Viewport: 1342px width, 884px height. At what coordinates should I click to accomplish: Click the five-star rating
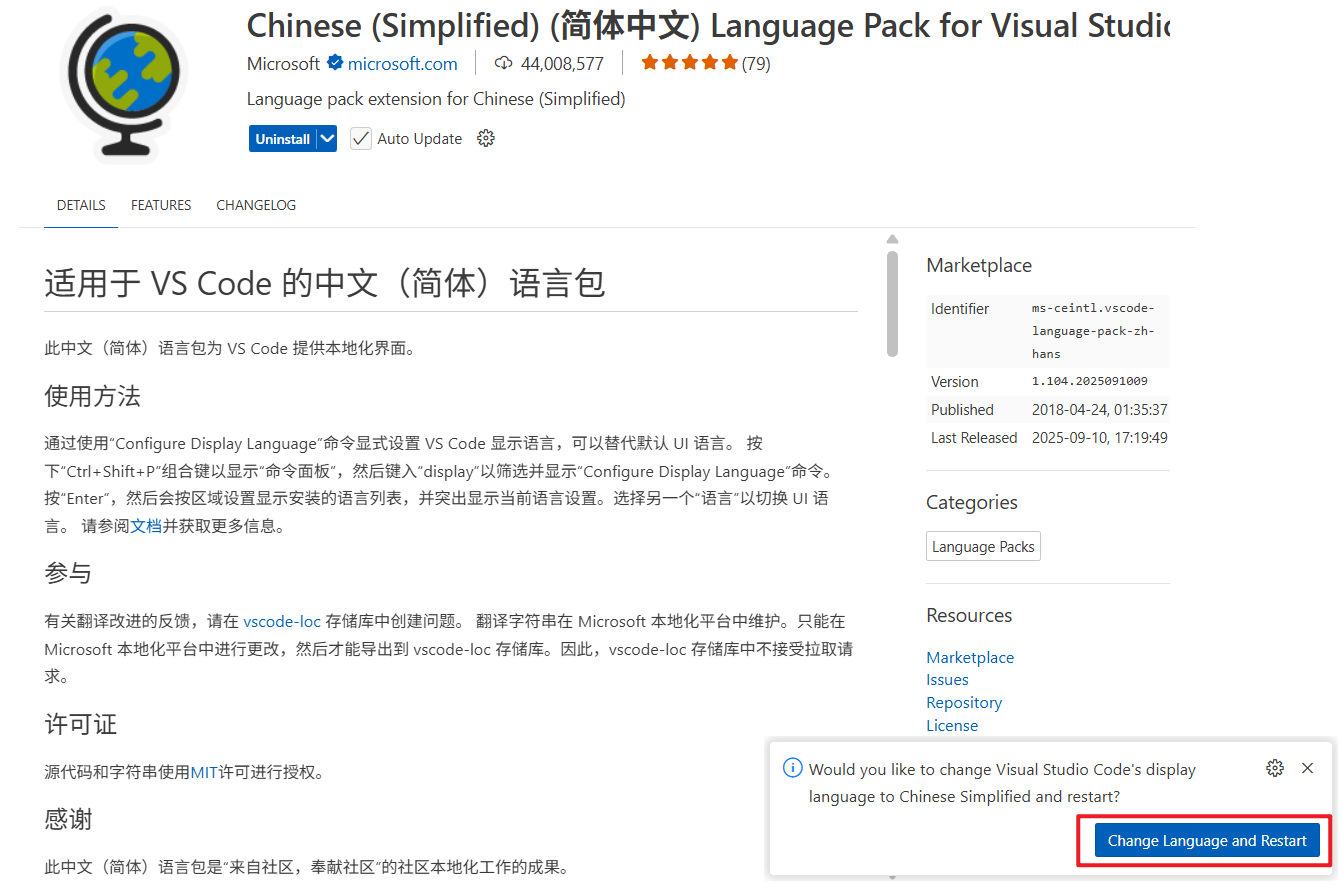tap(689, 63)
